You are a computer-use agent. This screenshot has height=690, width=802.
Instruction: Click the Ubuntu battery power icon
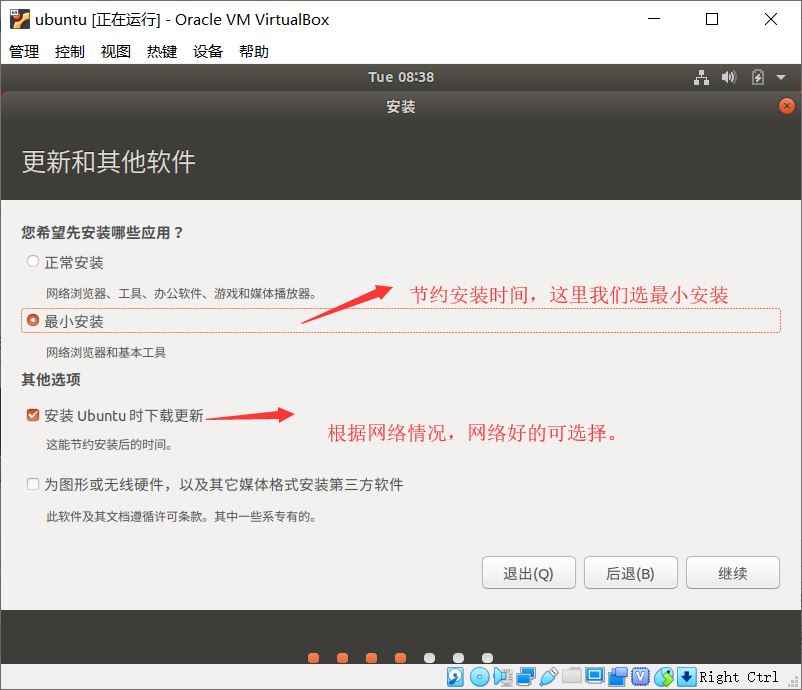[x=758, y=77]
